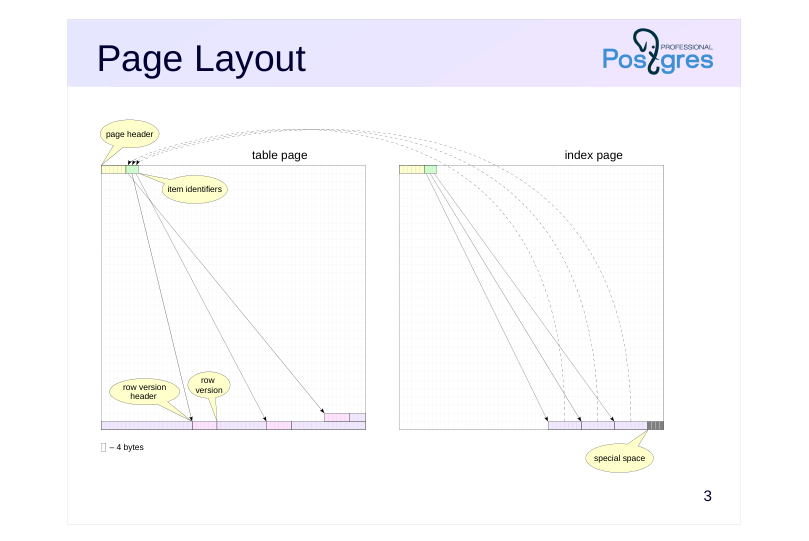This screenshot has width=809, height=541.
Task: Click the "Page Layout" slide title
Action: pyautogui.click(x=201, y=59)
